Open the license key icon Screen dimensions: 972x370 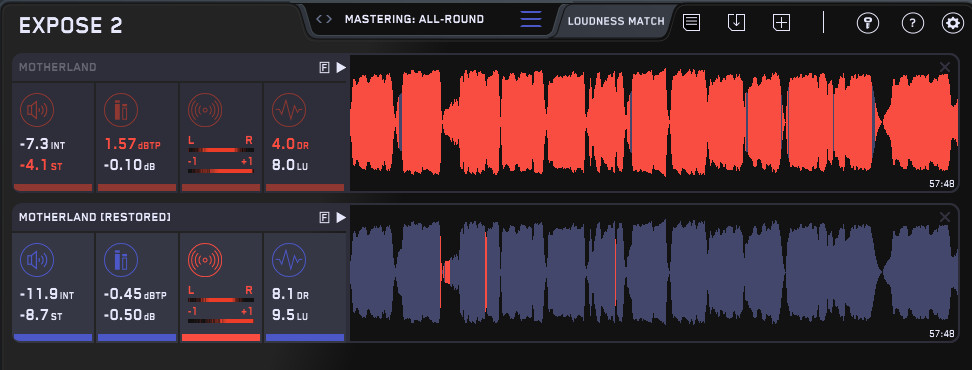867,24
